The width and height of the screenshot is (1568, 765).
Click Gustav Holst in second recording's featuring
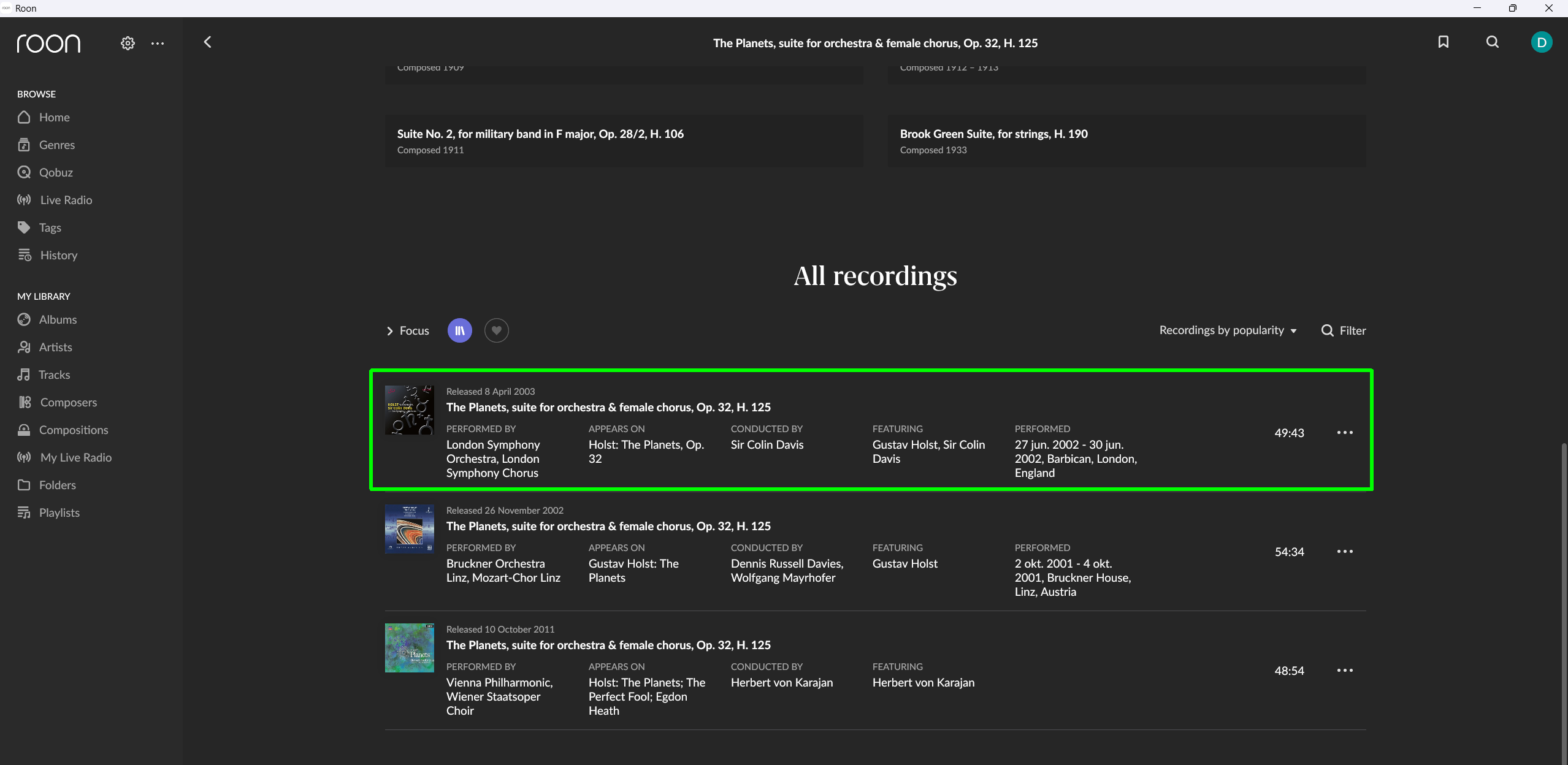pyautogui.click(x=905, y=563)
